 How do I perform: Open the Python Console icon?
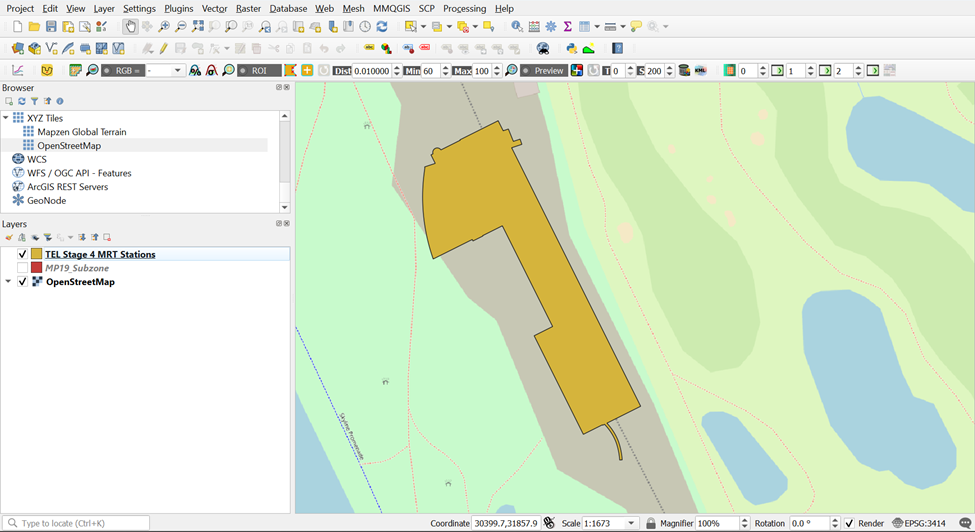point(572,48)
